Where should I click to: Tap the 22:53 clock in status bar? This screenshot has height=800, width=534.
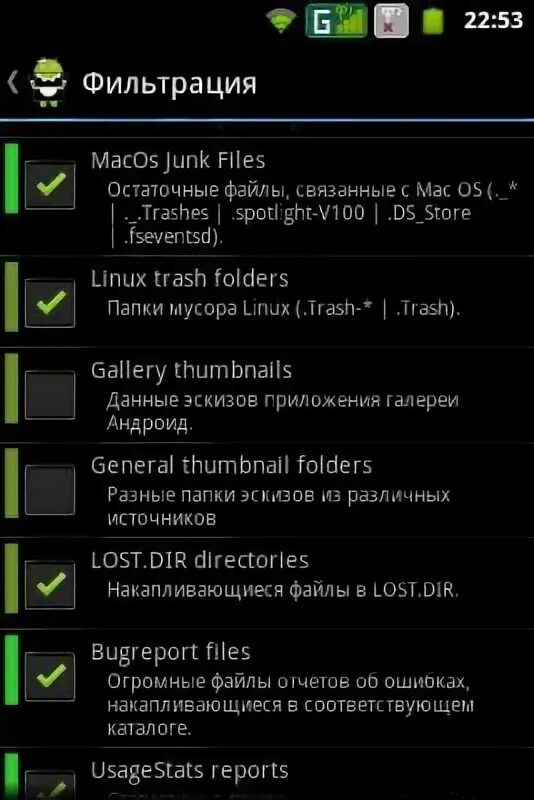point(493,20)
